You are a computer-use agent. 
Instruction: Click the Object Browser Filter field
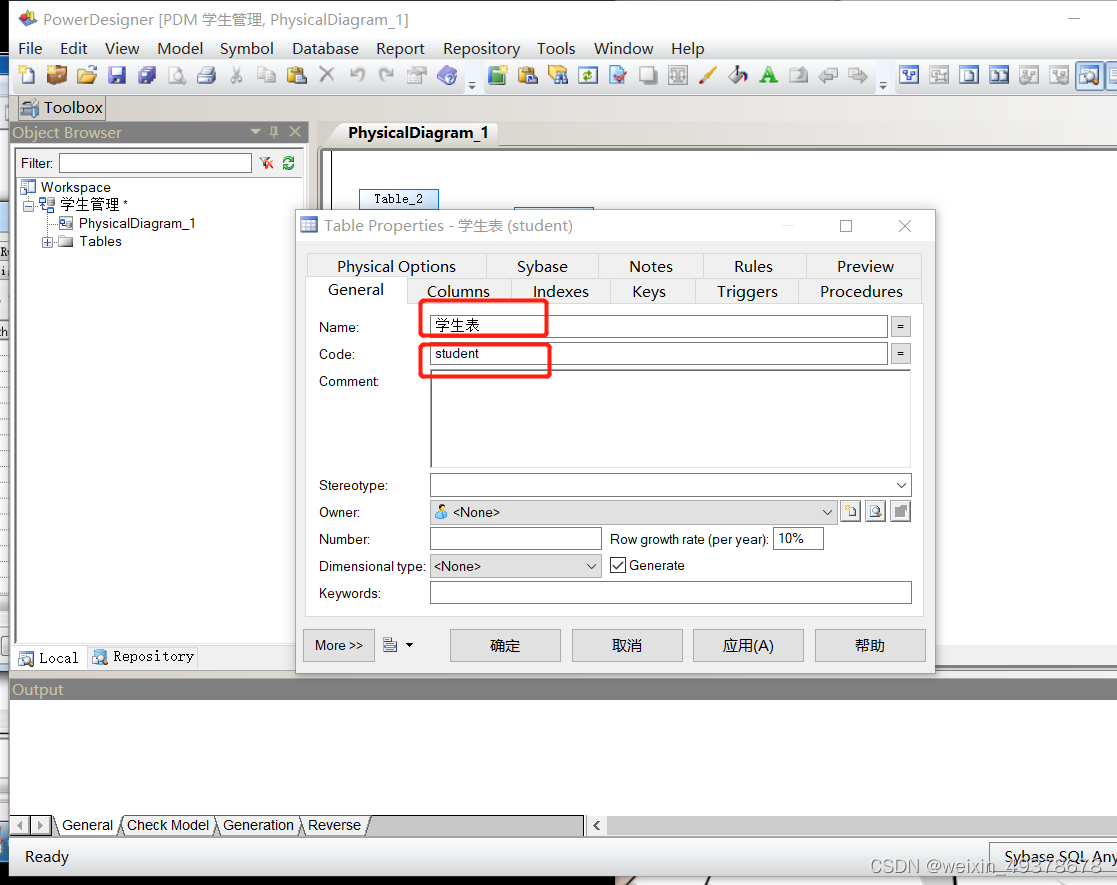pyautogui.click(x=155, y=163)
